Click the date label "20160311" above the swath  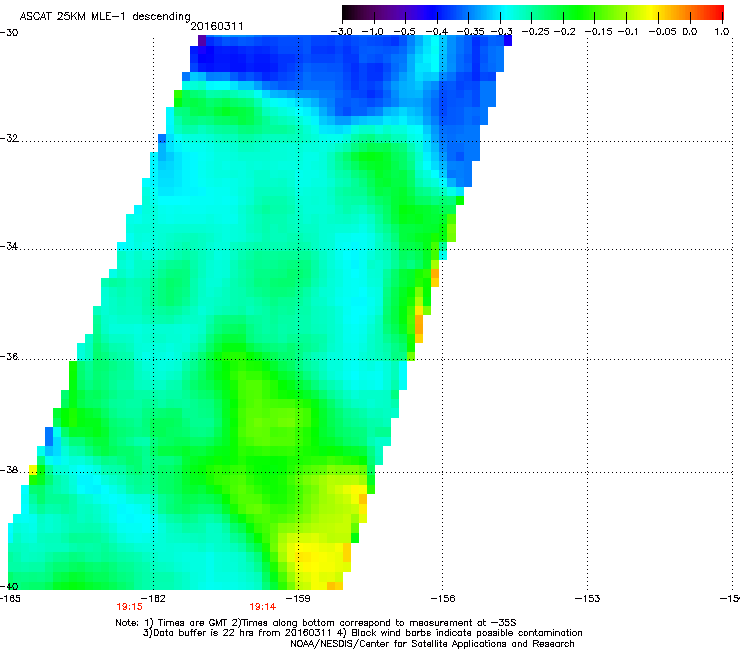[x=217, y=26]
